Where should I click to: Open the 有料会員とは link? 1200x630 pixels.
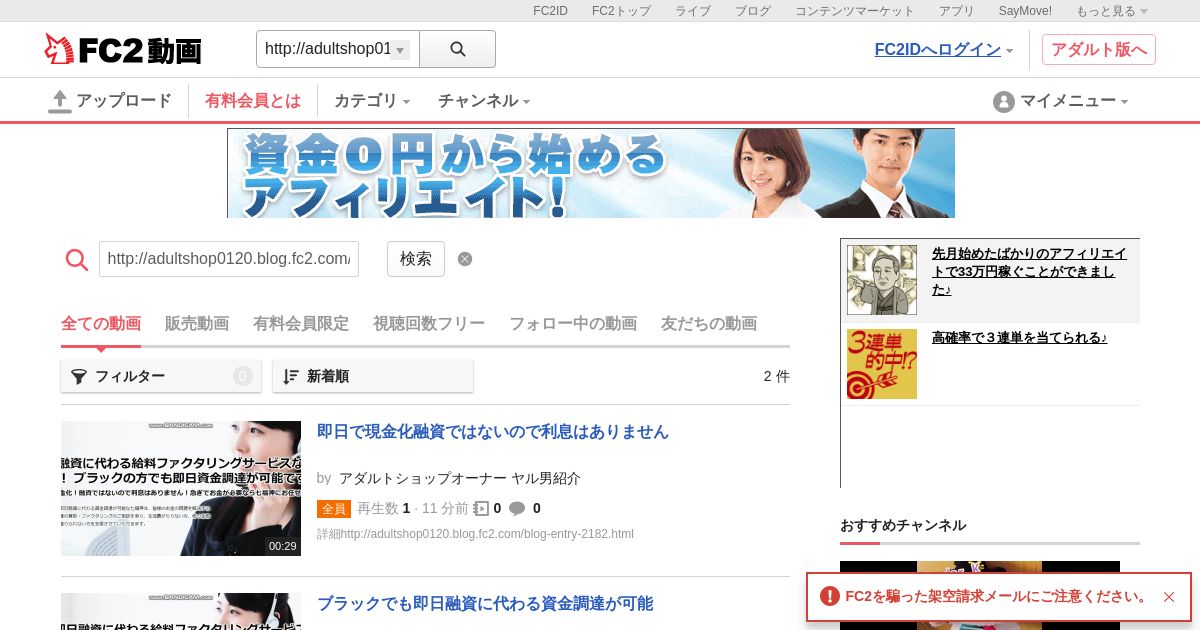(x=253, y=101)
